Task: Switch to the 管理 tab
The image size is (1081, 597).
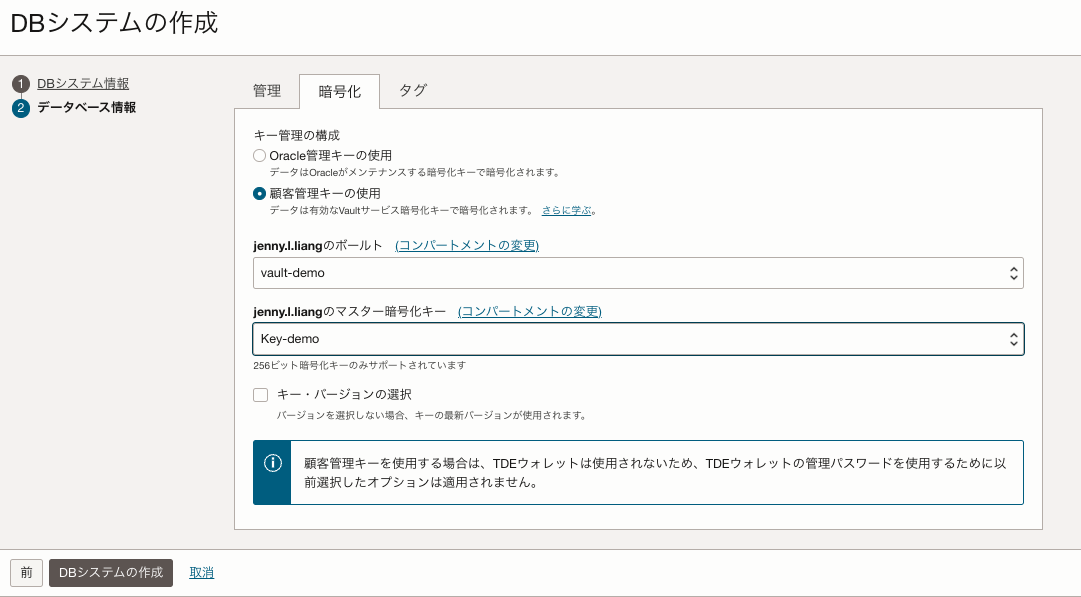Action: pyautogui.click(x=267, y=91)
